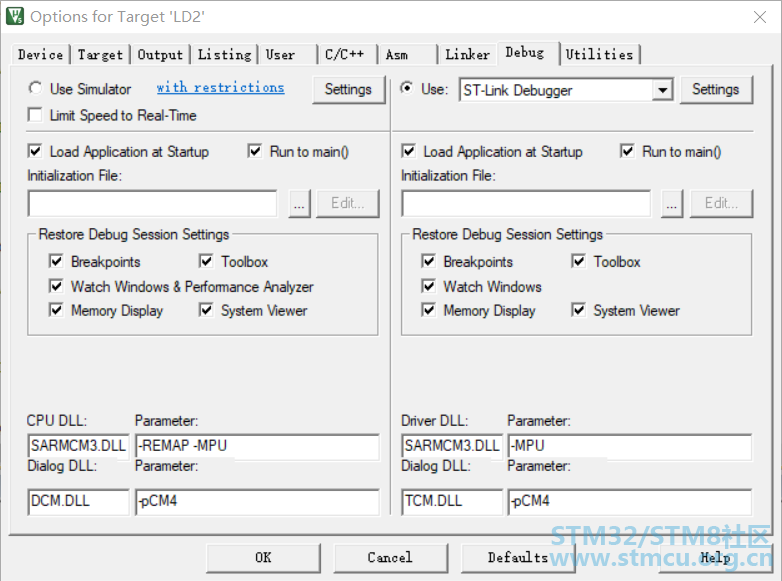This screenshot has width=782, height=581.
Task: Toggle debugger Watch Windows checkbox
Action: tap(428, 286)
